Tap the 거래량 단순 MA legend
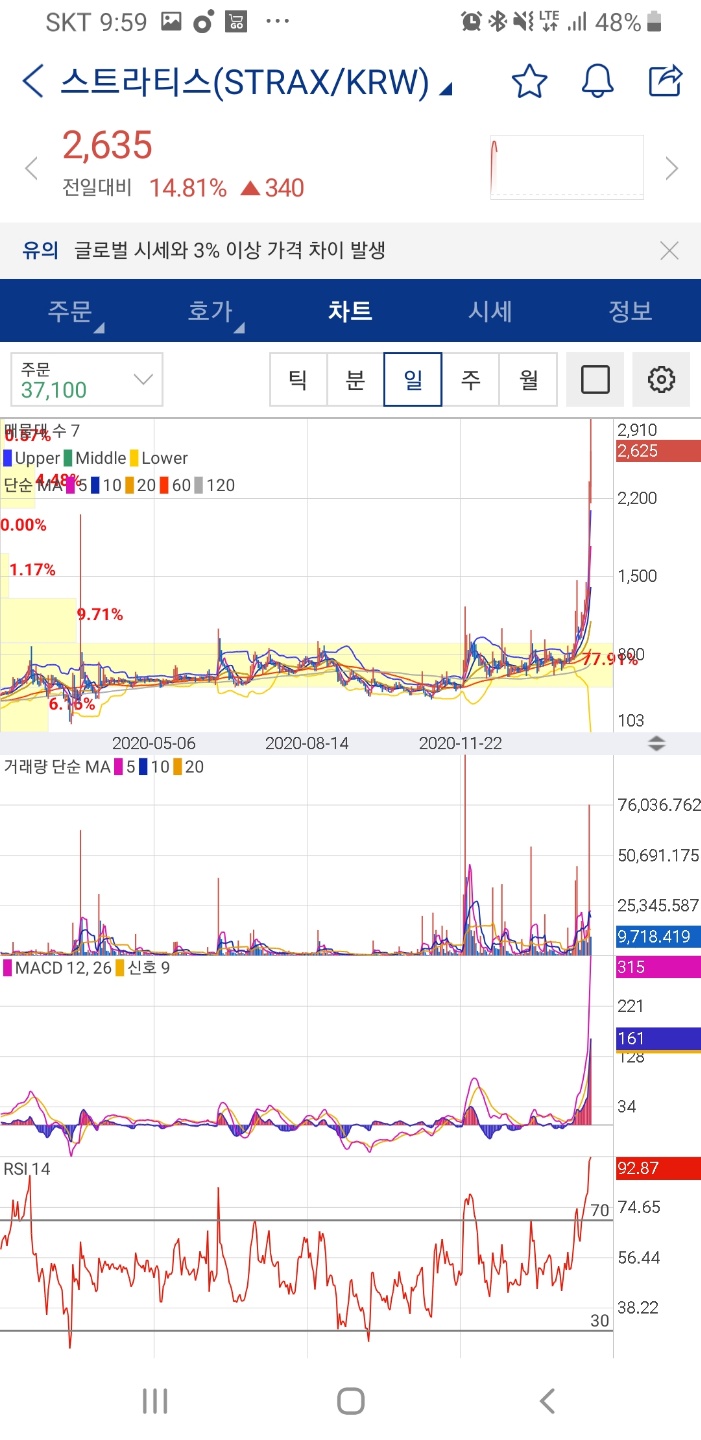This screenshot has width=701, height=1440. pos(103,767)
